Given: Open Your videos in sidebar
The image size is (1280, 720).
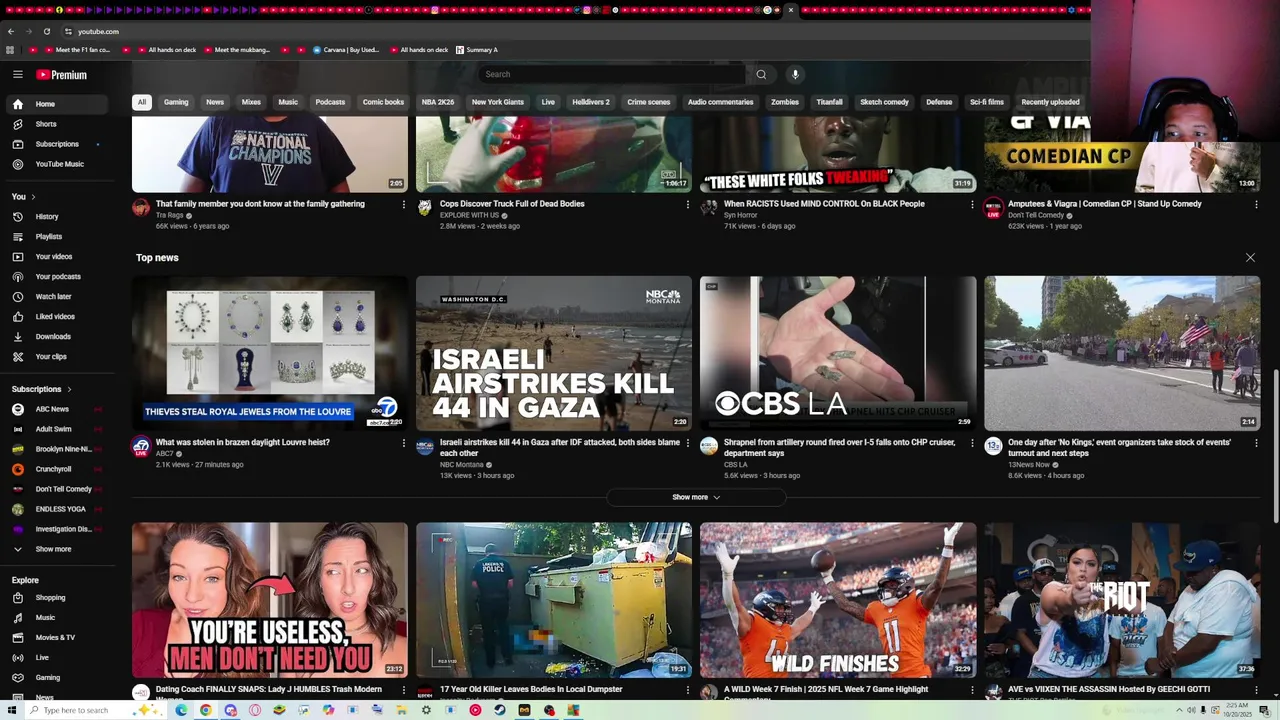Looking at the screenshot, I should click(55, 257).
